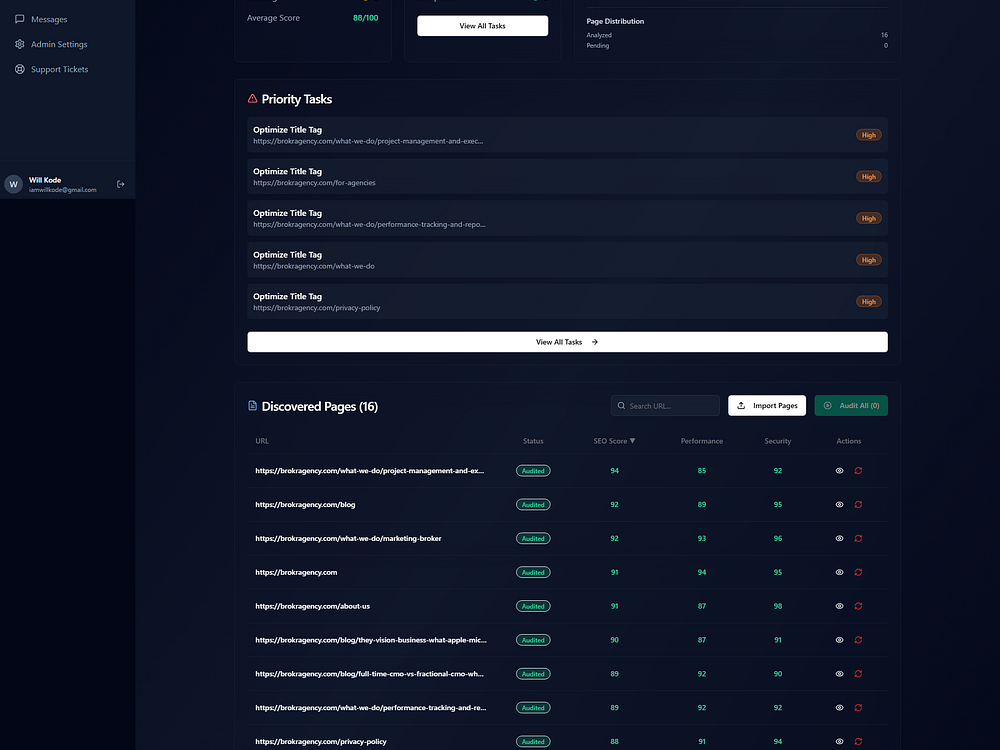The image size is (1000, 750).
Task: Click the Audited badge on the blog row
Action: click(533, 504)
